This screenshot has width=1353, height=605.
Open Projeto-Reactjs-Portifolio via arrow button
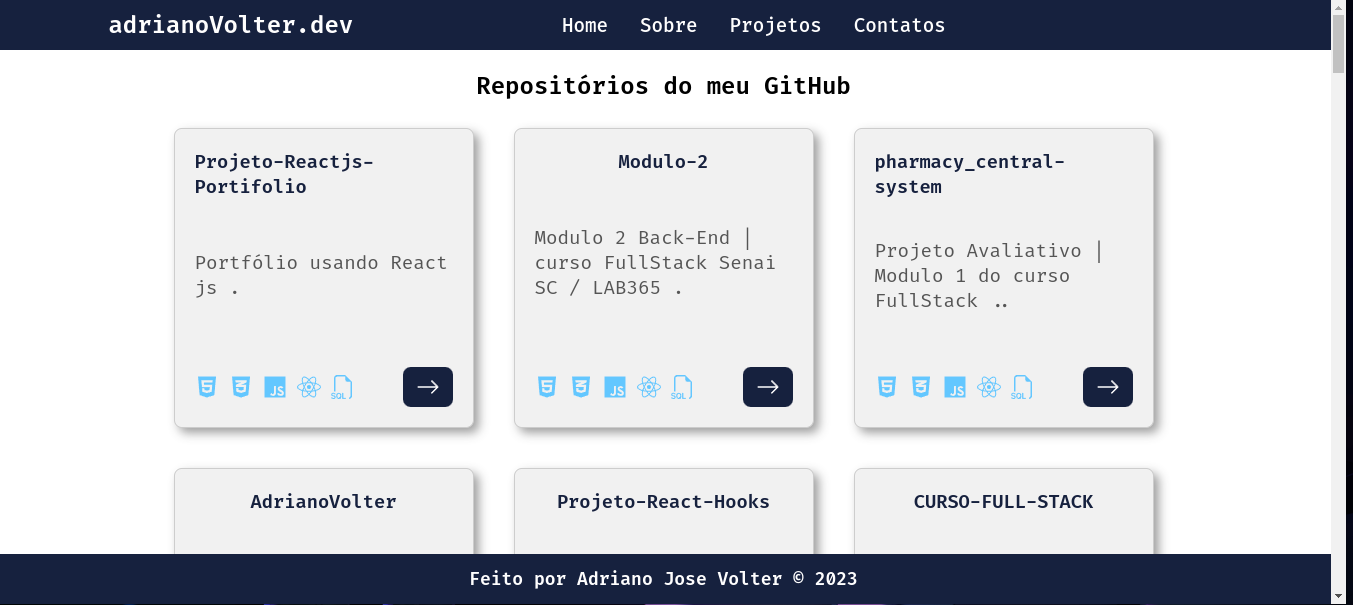click(428, 387)
